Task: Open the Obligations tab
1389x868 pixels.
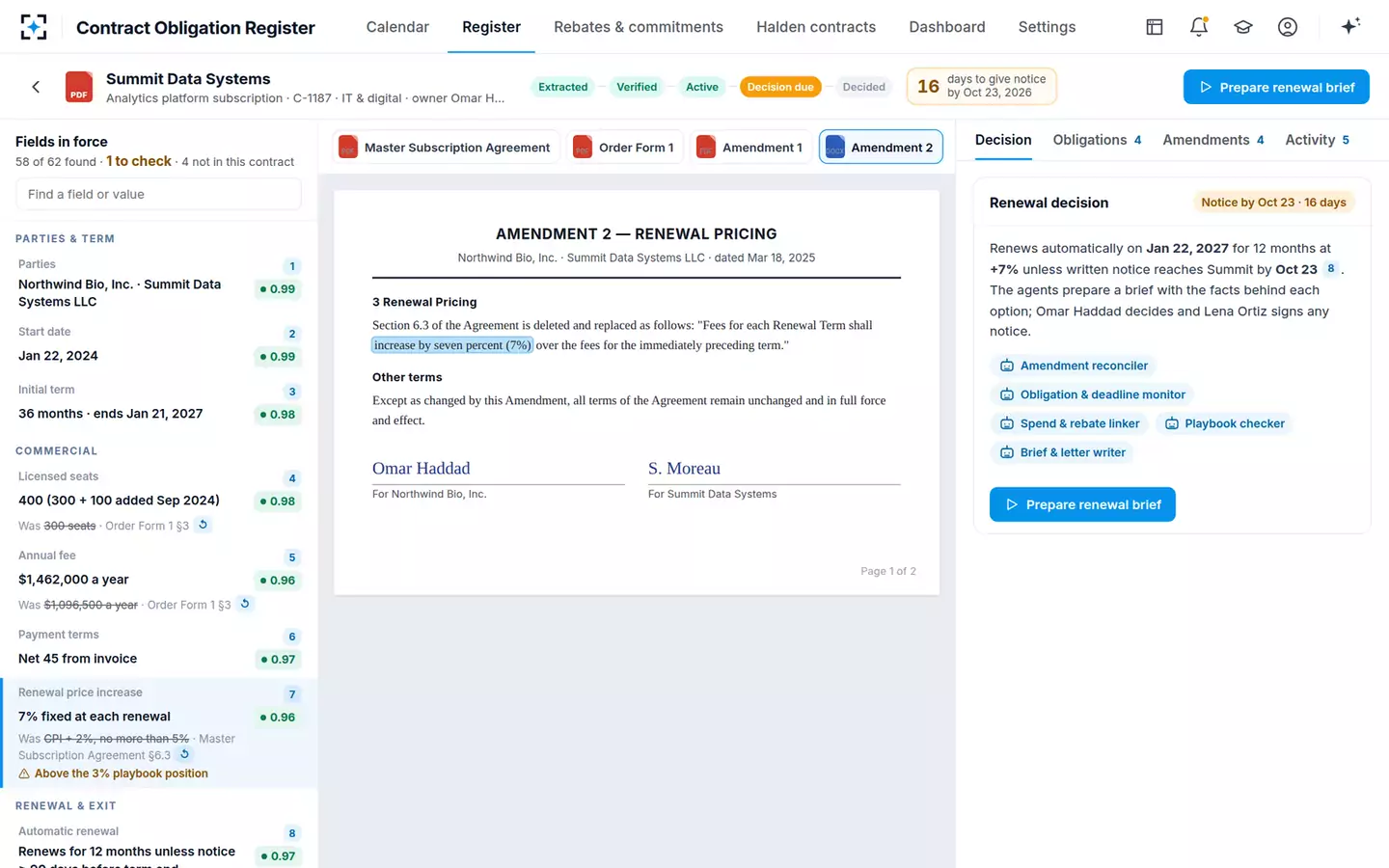Action: (x=1097, y=140)
